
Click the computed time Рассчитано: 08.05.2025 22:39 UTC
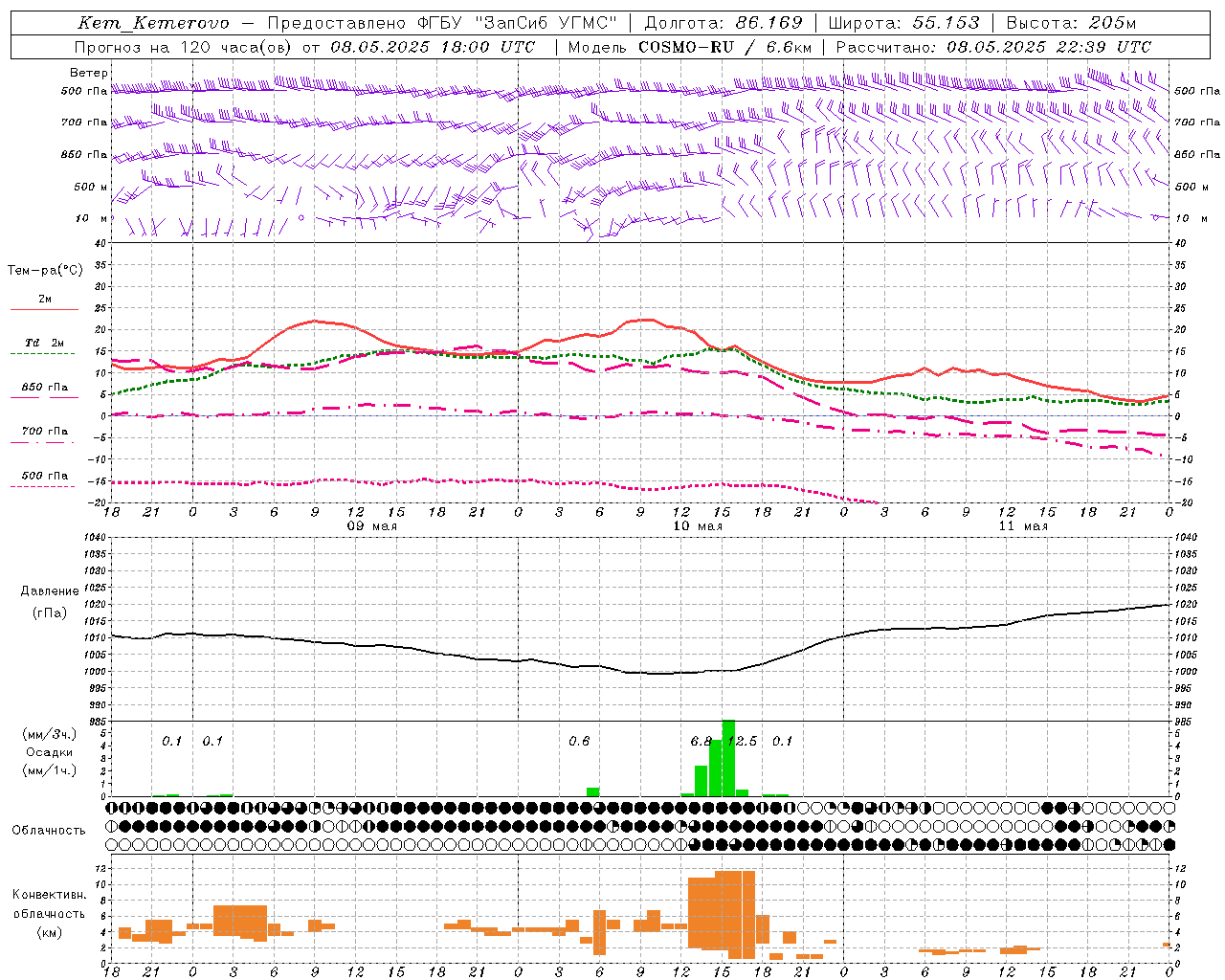(993, 47)
